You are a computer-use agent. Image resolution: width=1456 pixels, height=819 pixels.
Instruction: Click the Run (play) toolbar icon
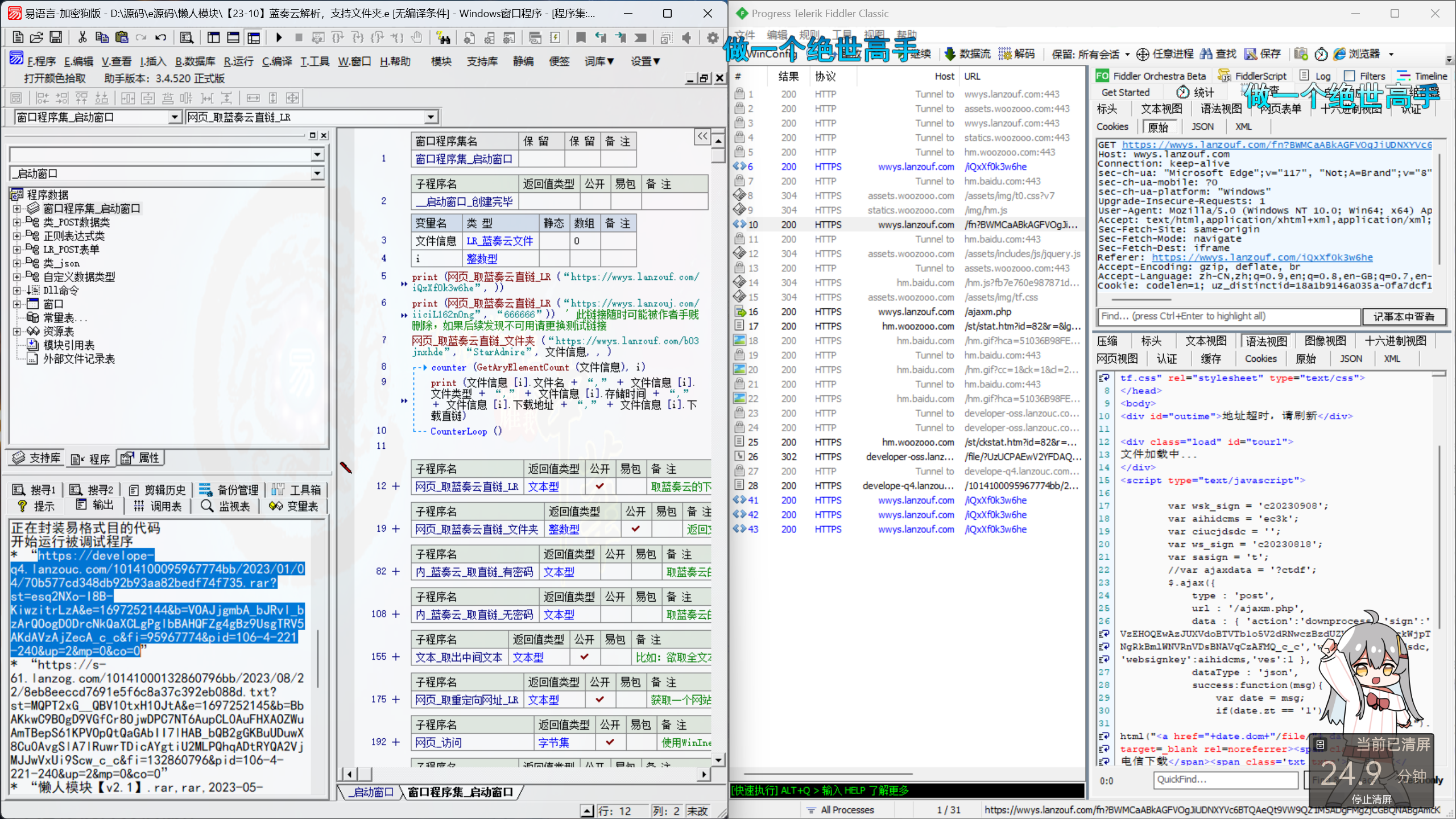pyautogui.click(x=279, y=38)
